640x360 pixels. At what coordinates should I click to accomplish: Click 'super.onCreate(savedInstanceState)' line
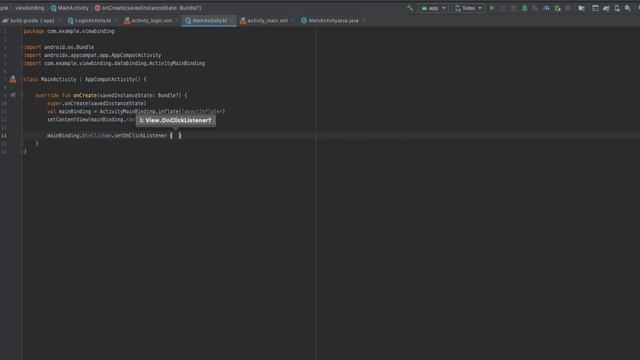(x=97, y=103)
